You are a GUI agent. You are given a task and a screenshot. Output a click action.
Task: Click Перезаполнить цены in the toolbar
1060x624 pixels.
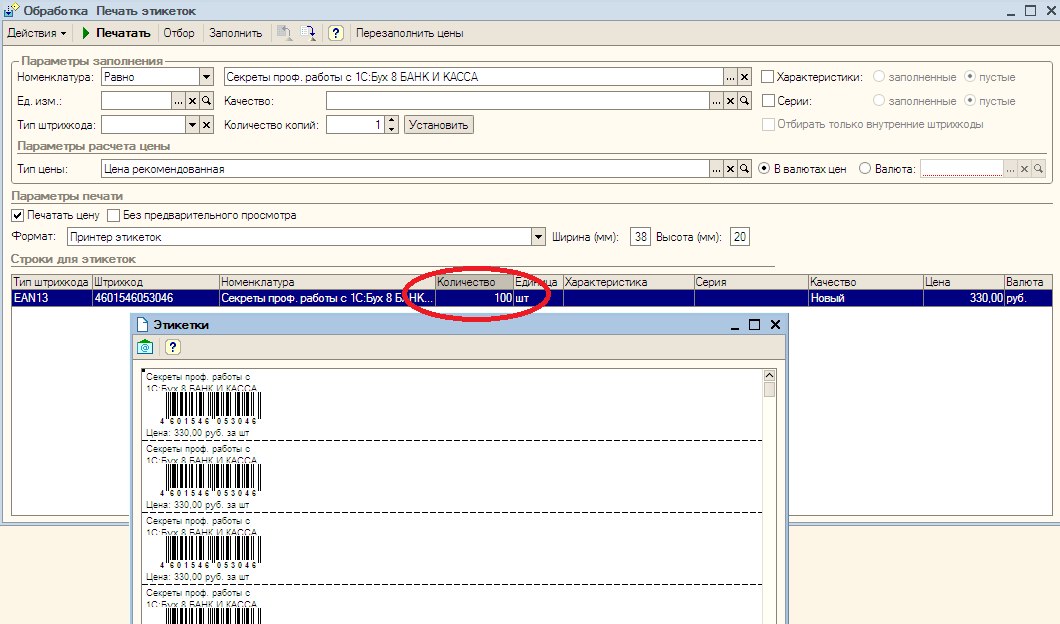(410, 33)
